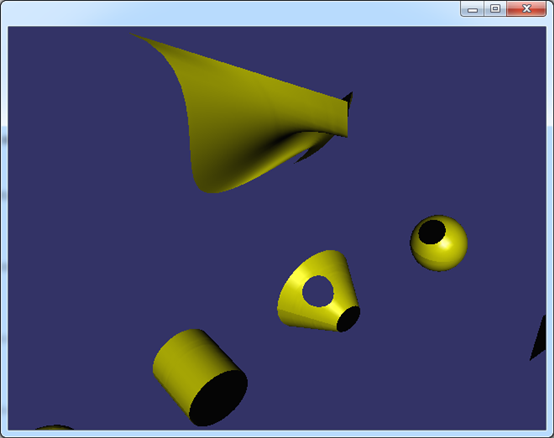The width and height of the screenshot is (554, 438).
Task: Close the 3D rendering window
Action: click(526, 8)
